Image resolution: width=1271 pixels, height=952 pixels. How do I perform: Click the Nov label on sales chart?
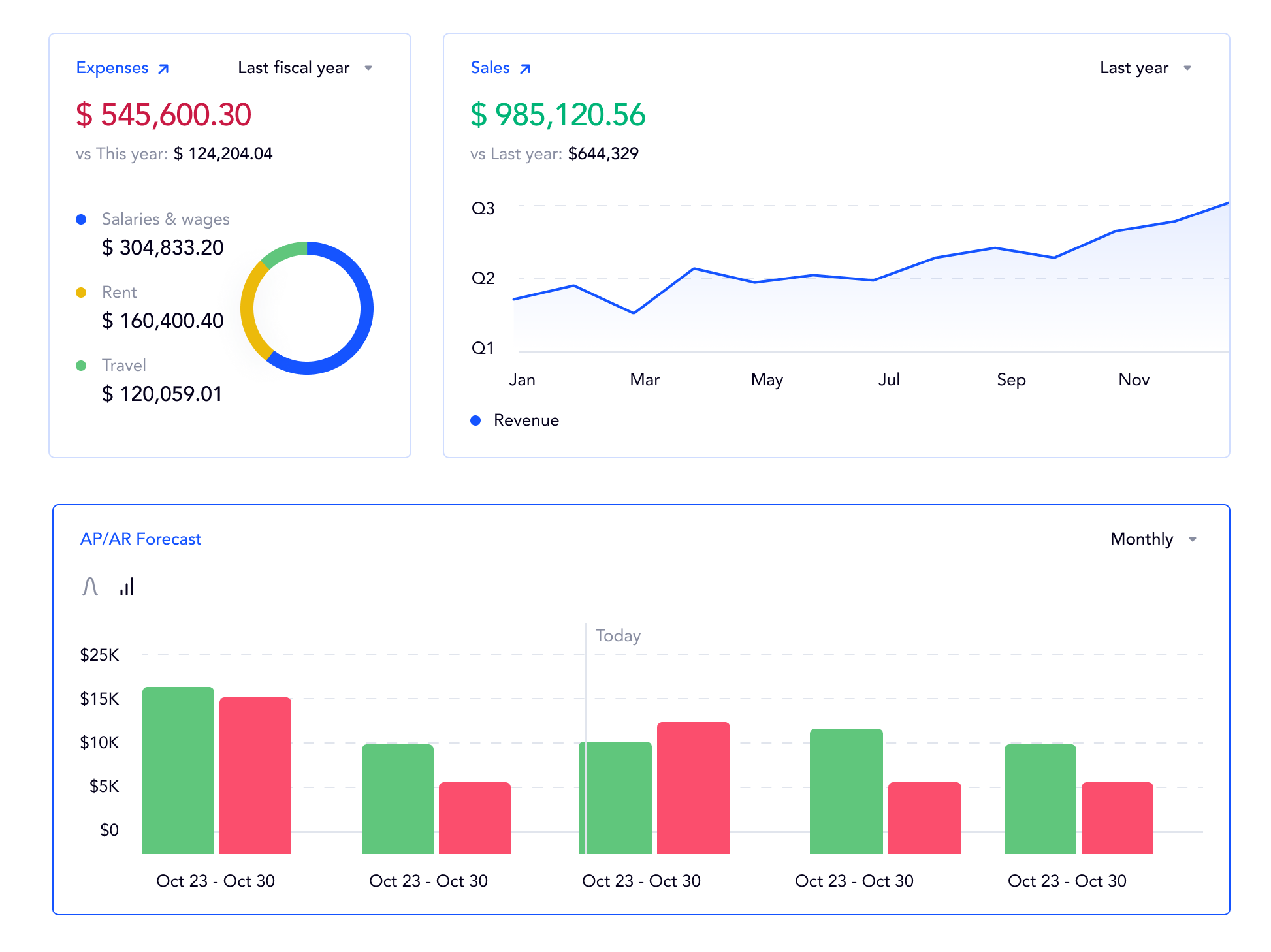pos(1133,380)
